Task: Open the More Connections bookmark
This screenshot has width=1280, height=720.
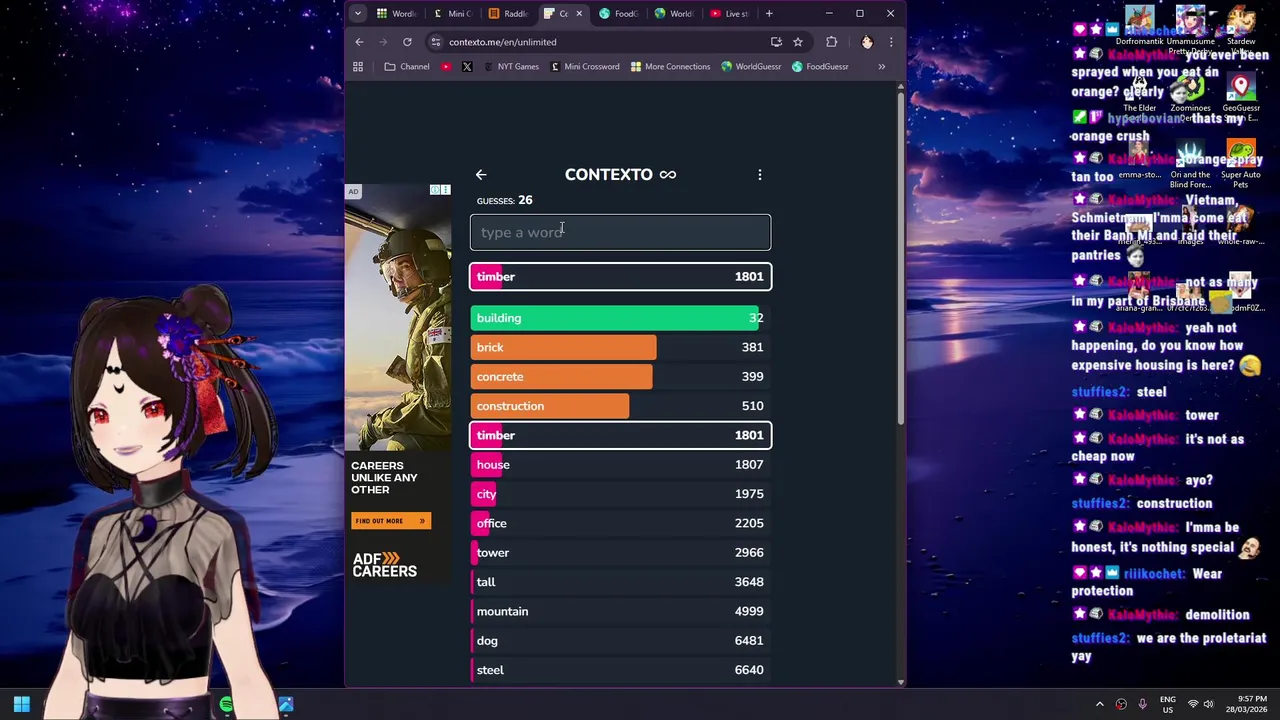Action: click(x=670, y=67)
